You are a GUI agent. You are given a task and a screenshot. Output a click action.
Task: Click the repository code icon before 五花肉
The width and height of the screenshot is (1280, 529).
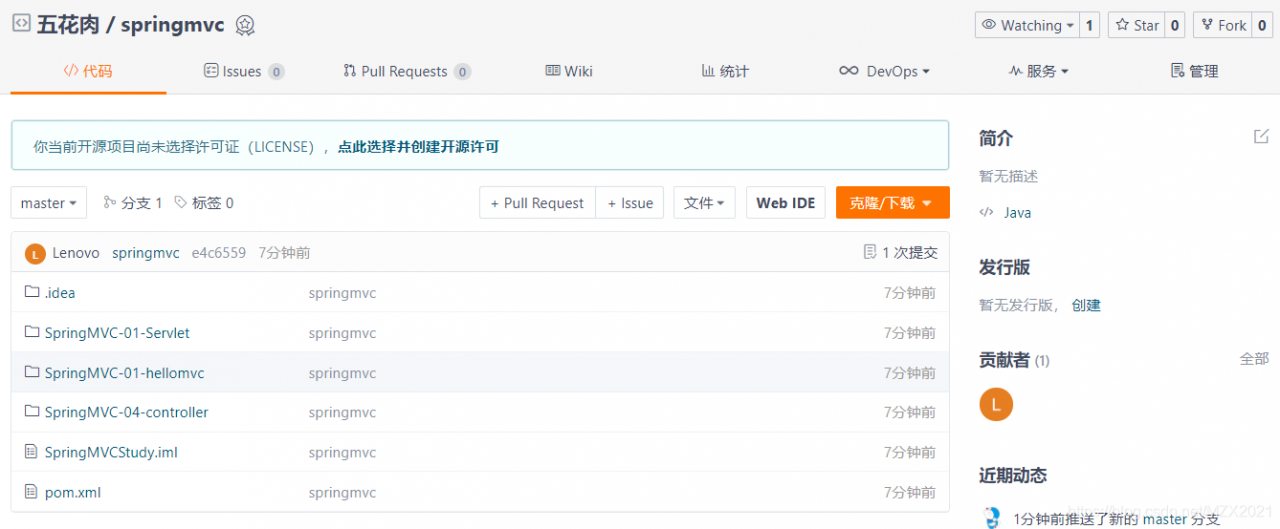point(21,24)
